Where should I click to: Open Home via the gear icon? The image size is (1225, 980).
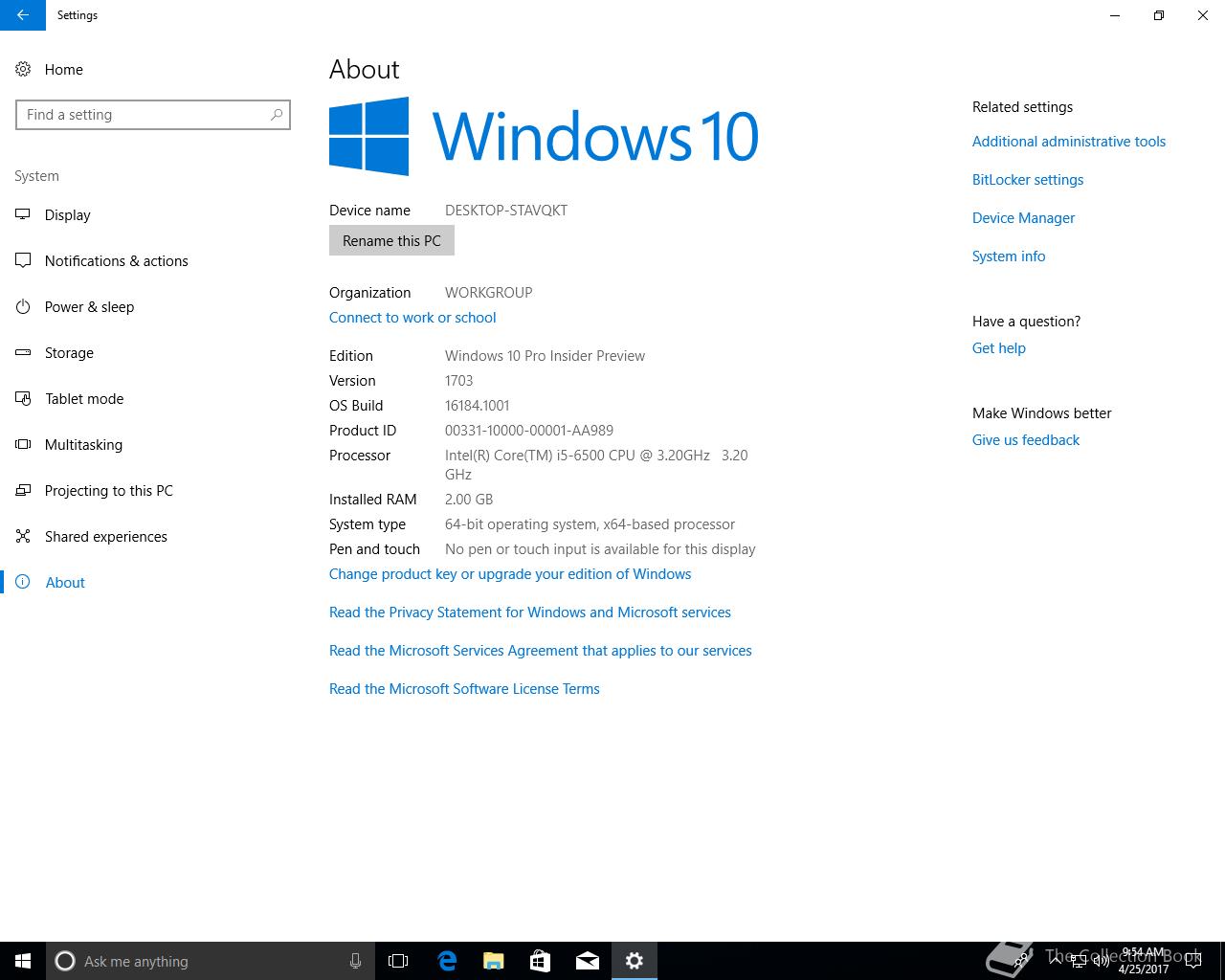pyautogui.click(x=23, y=70)
